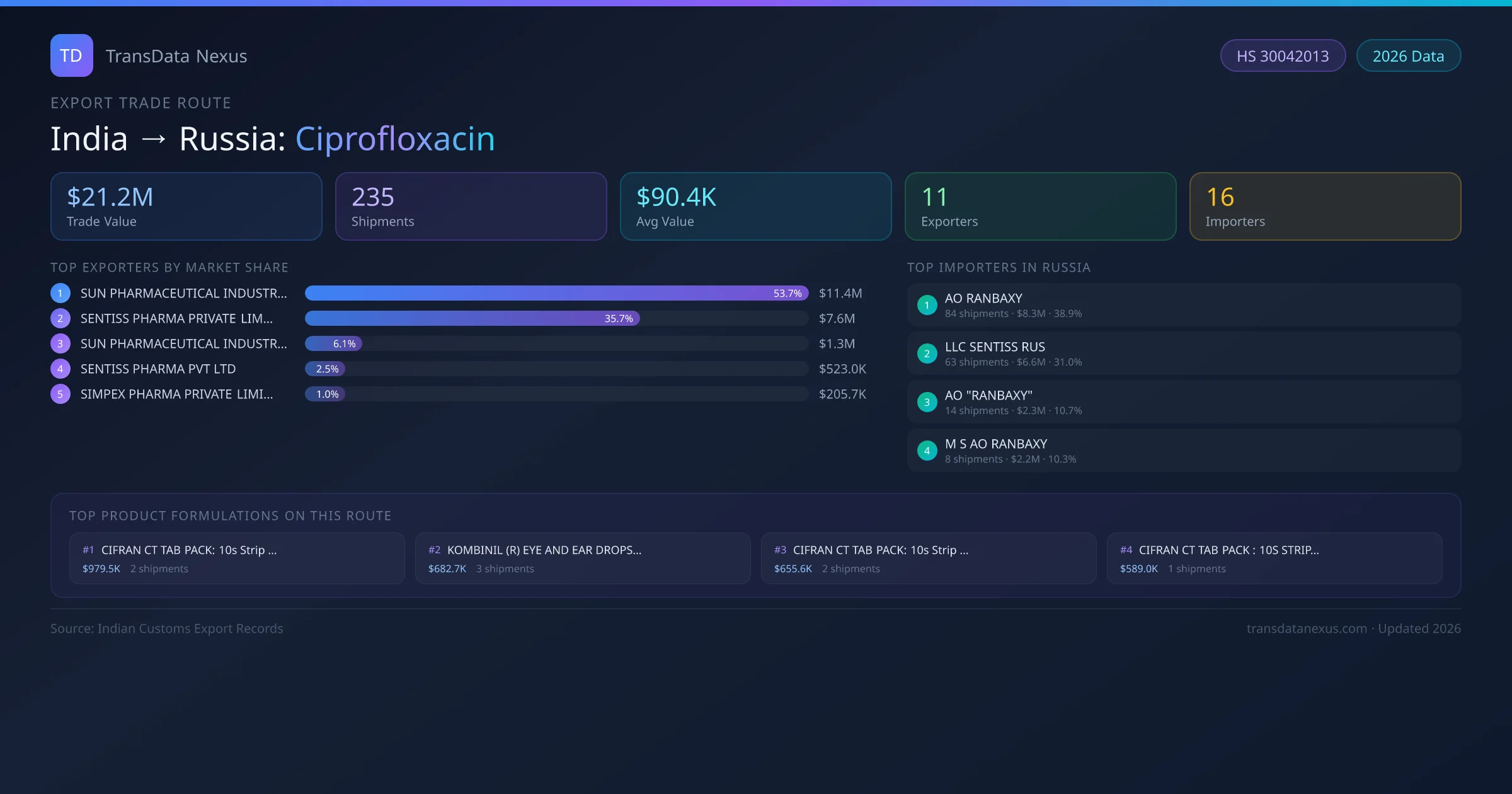The image size is (1512, 794).
Task: Select AO "RANBAXY" importer row
Action: pyautogui.click(x=1183, y=402)
